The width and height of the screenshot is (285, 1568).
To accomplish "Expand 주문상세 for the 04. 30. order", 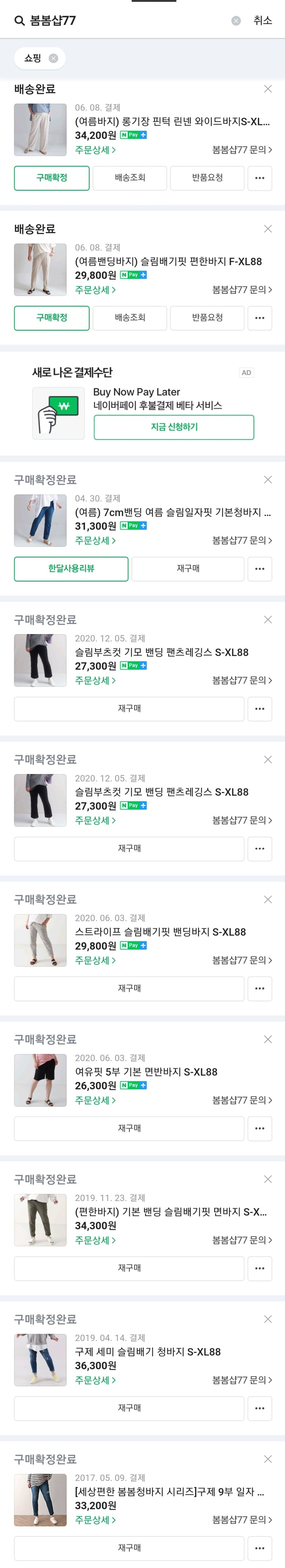I will click(x=95, y=540).
